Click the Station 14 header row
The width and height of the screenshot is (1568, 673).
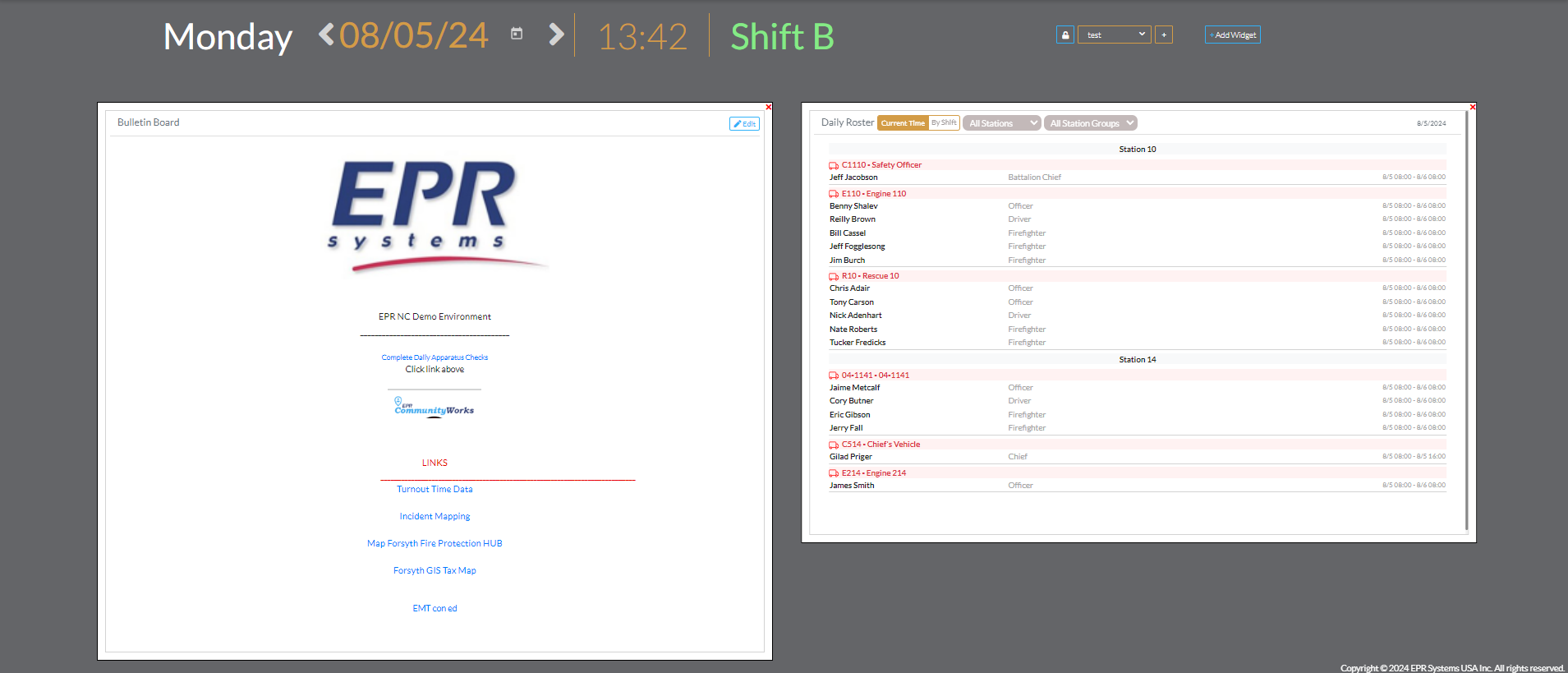[x=1138, y=360]
